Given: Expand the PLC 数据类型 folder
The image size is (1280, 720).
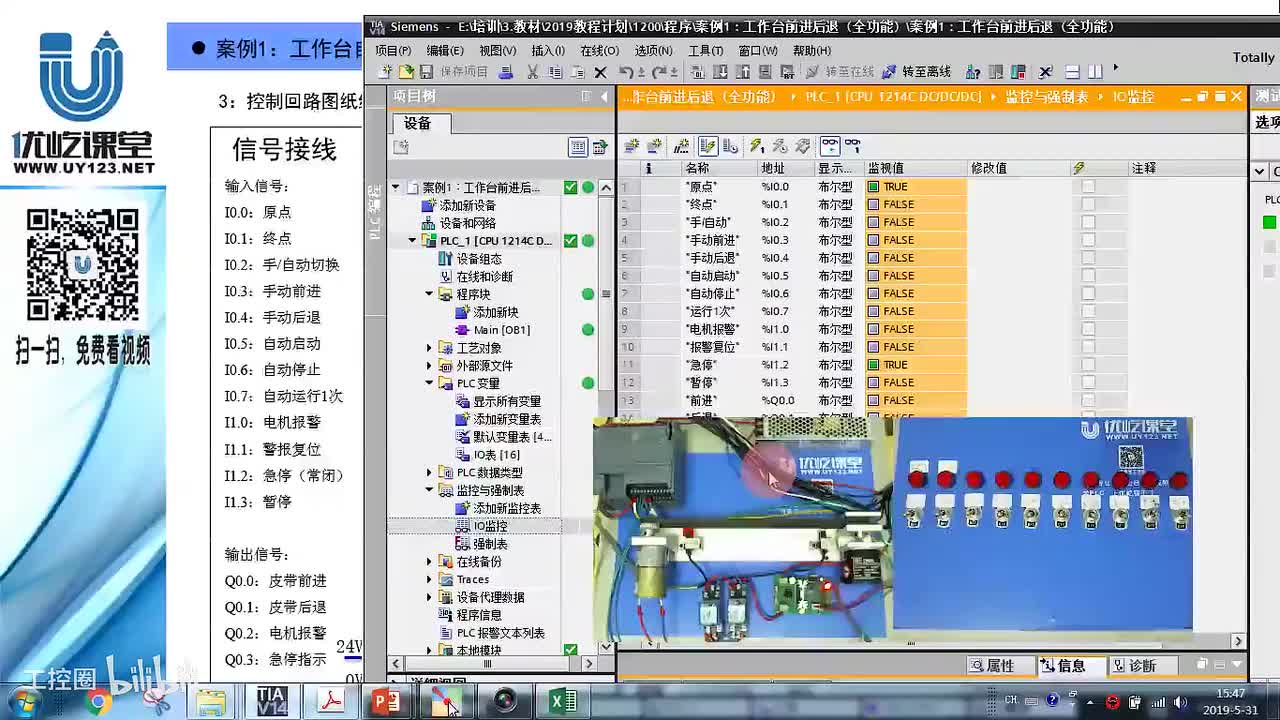Looking at the screenshot, I should pos(430,473).
